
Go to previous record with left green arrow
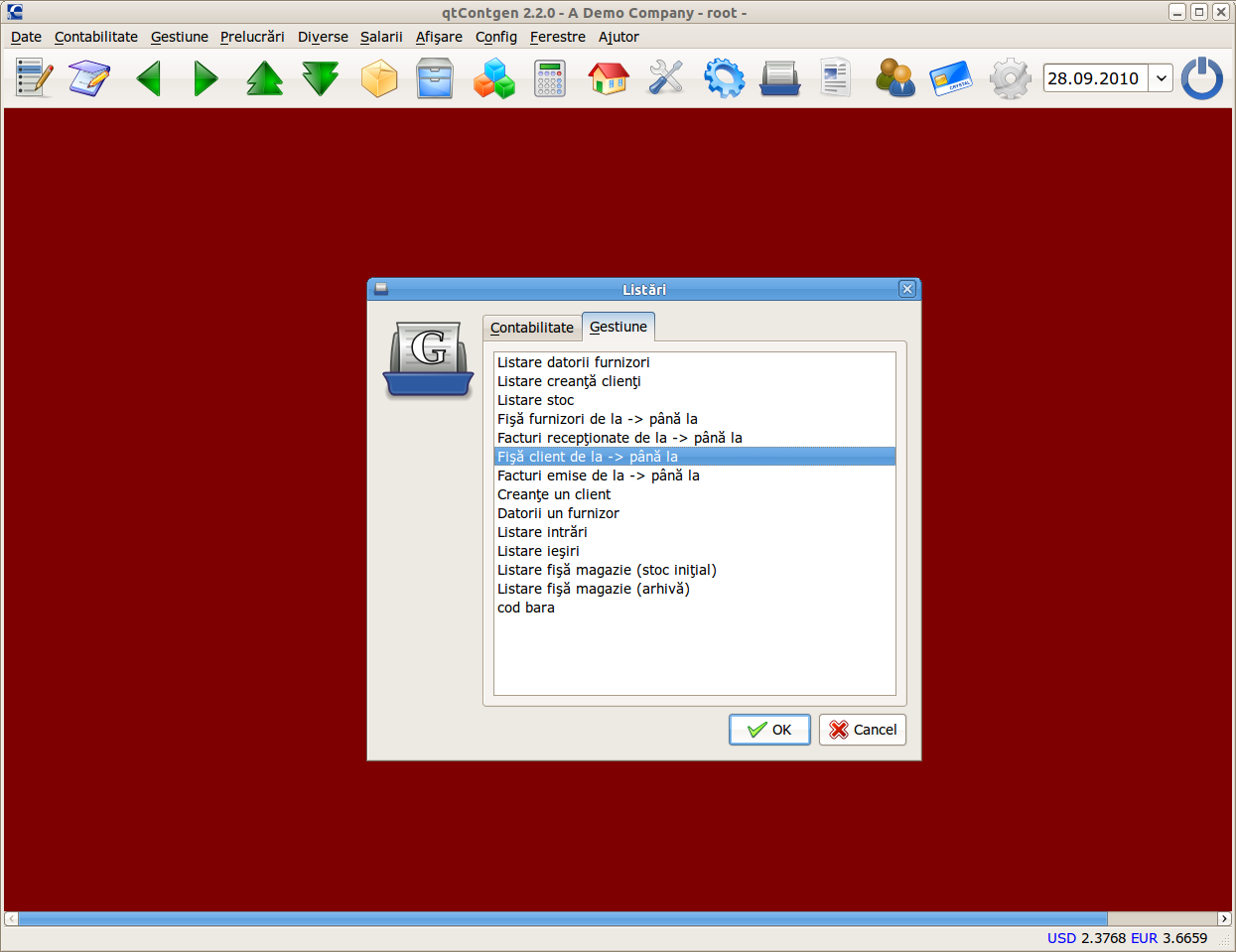click(149, 77)
